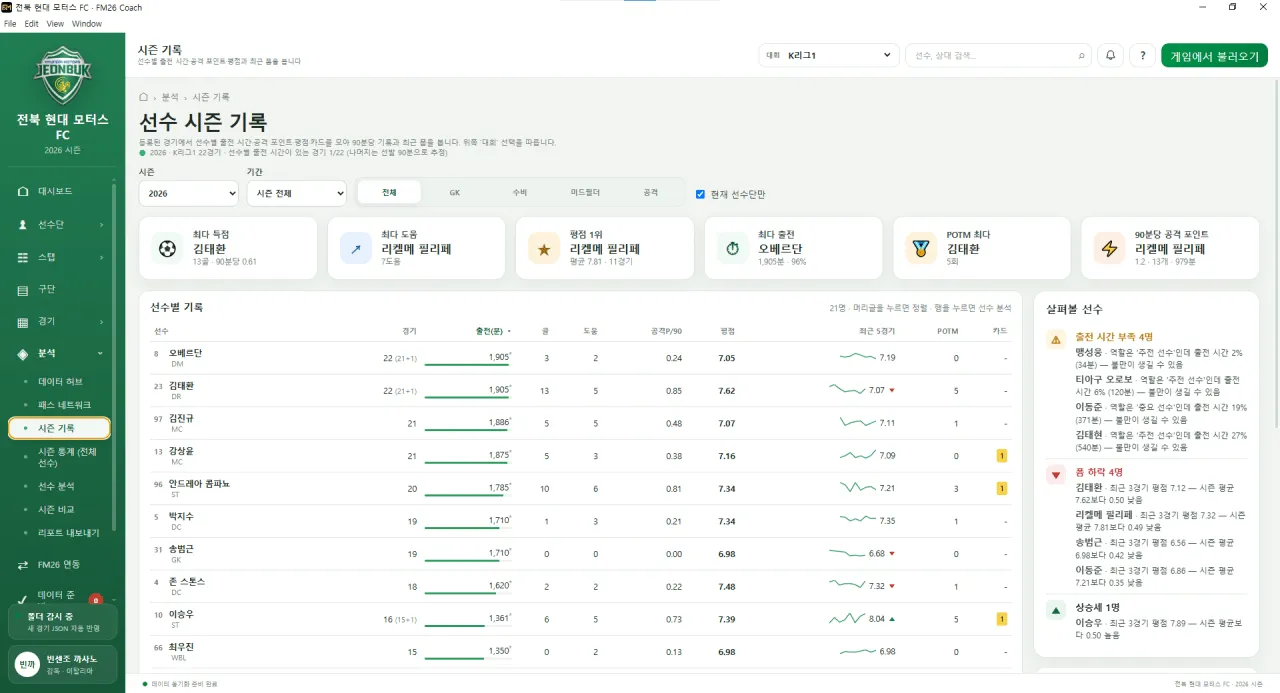Click the 김진규 minutes progress bar
Image resolution: width=1280 pixels, height=693 pixels.
tap(468, 431)
